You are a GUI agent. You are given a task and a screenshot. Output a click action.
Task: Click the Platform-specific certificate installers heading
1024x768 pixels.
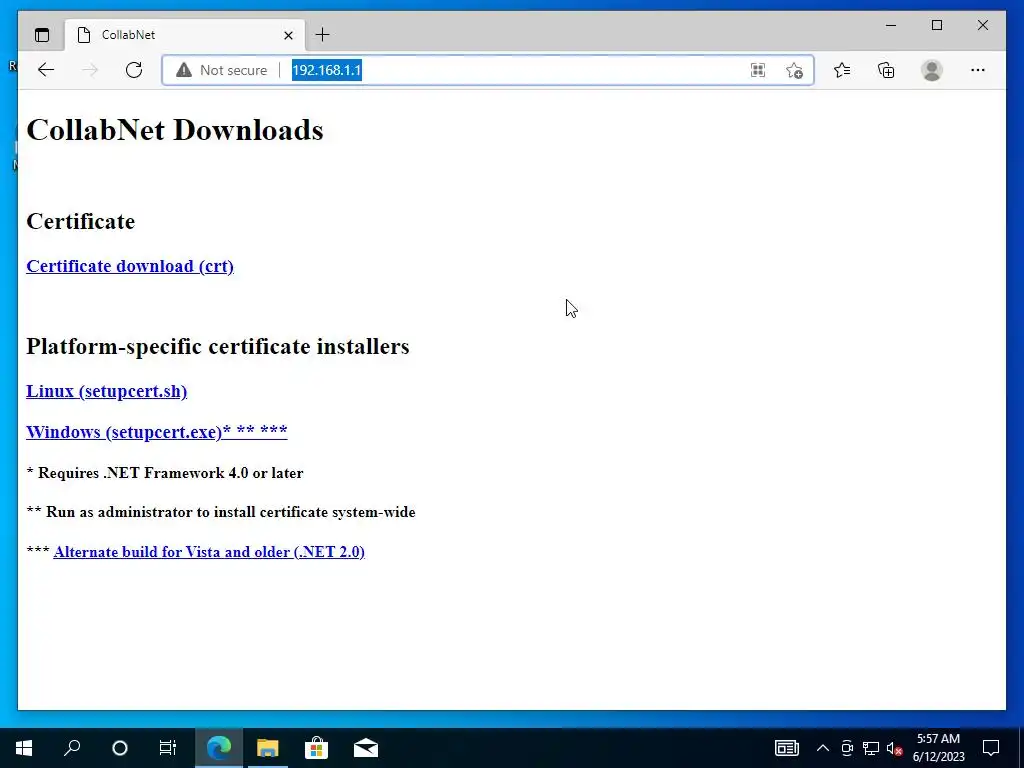point(218,346)
